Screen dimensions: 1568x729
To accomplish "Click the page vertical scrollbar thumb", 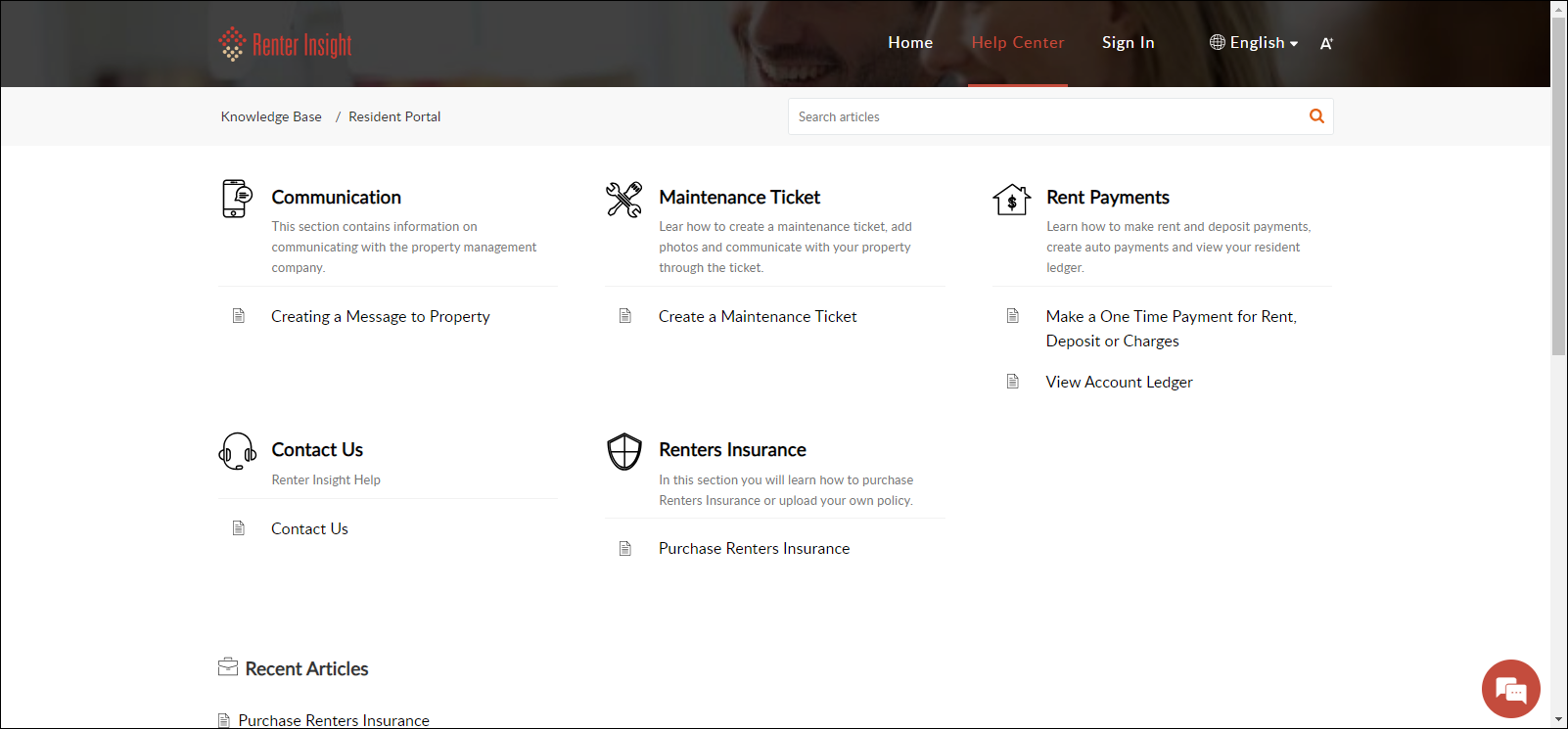I will pyautogui.click(x=1558, y=186).
